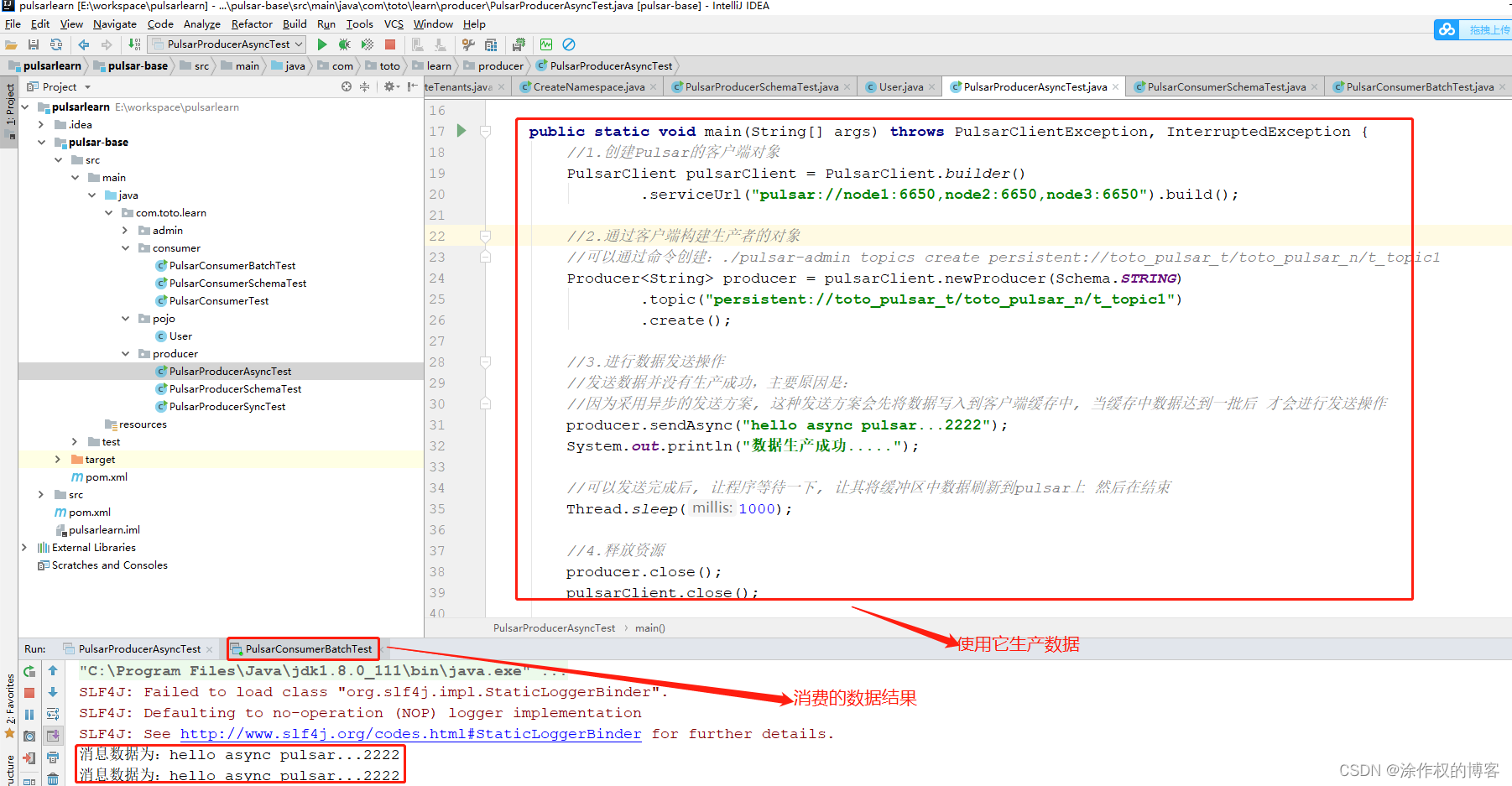Start debugging with the Debug icon
The image size is (1512, 786).
pos(345,44)
